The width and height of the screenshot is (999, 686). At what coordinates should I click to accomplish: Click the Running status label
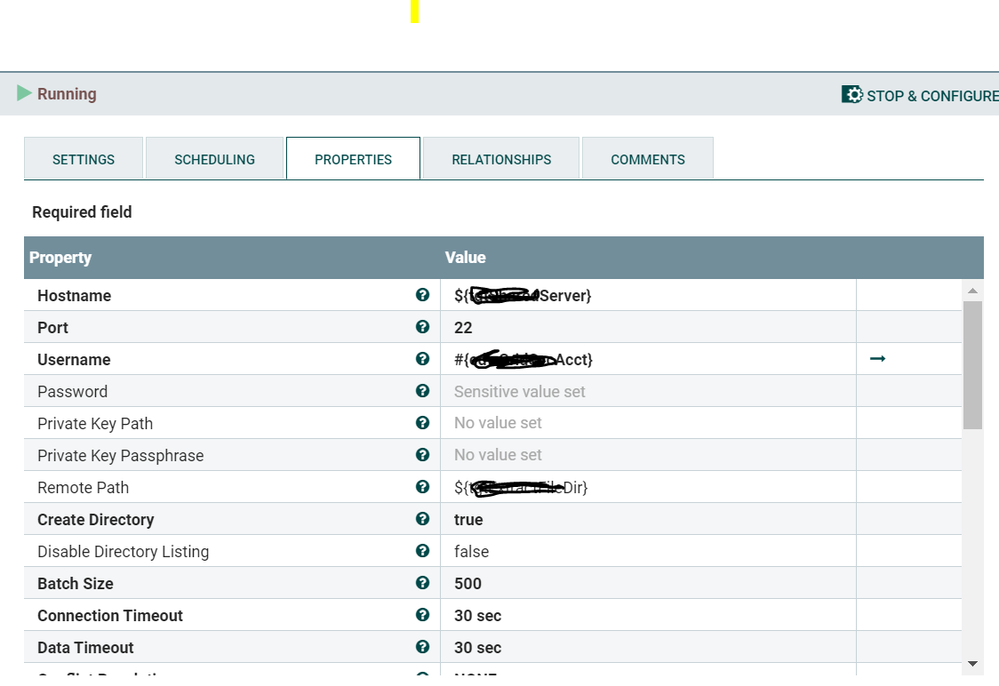click(67, 94)
